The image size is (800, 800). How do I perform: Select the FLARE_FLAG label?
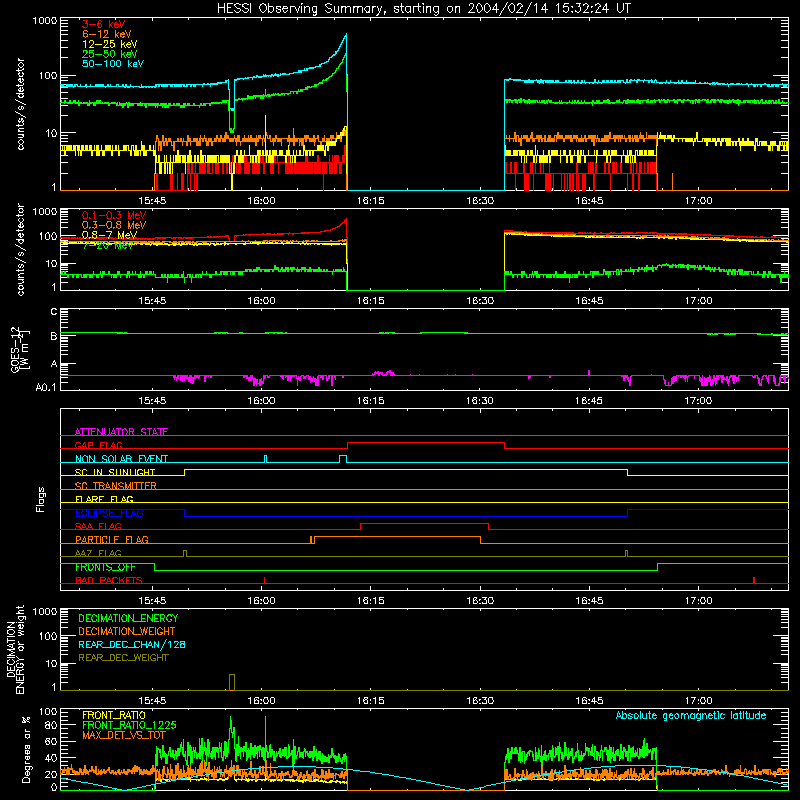click(x=104, y=499)
